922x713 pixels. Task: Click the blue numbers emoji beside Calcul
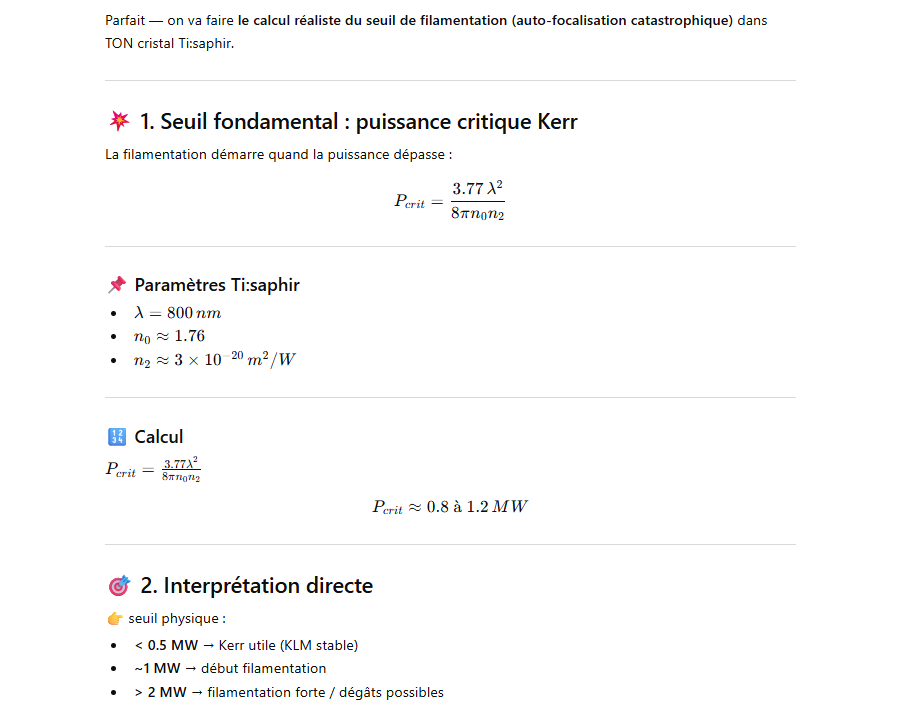117,437
